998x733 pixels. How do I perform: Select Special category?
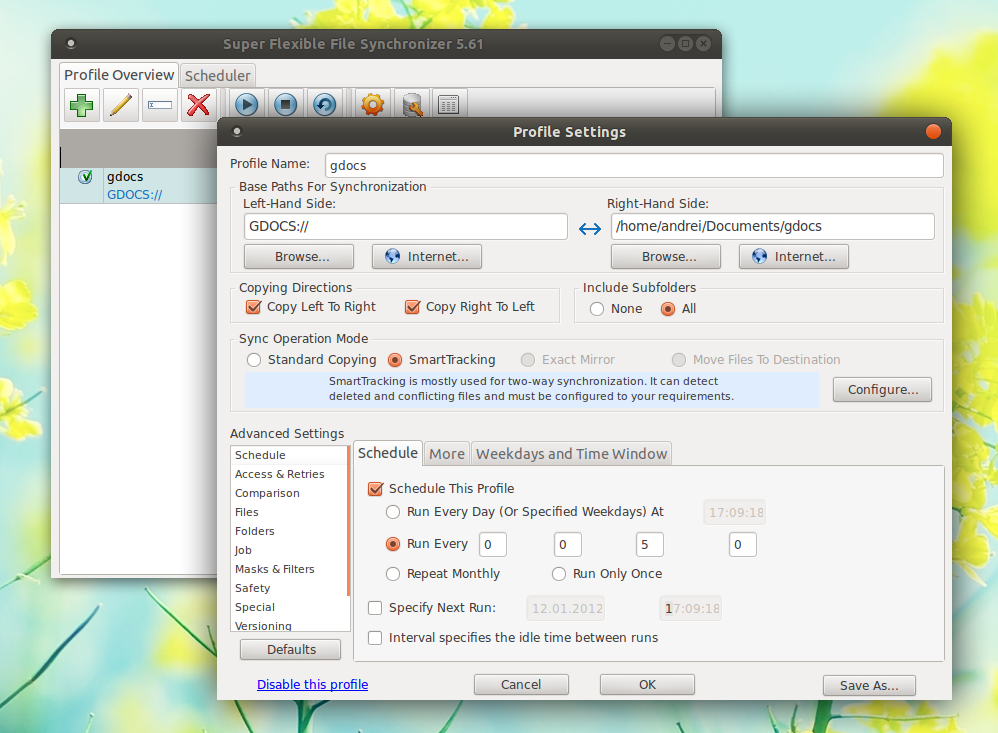(289, 608)
